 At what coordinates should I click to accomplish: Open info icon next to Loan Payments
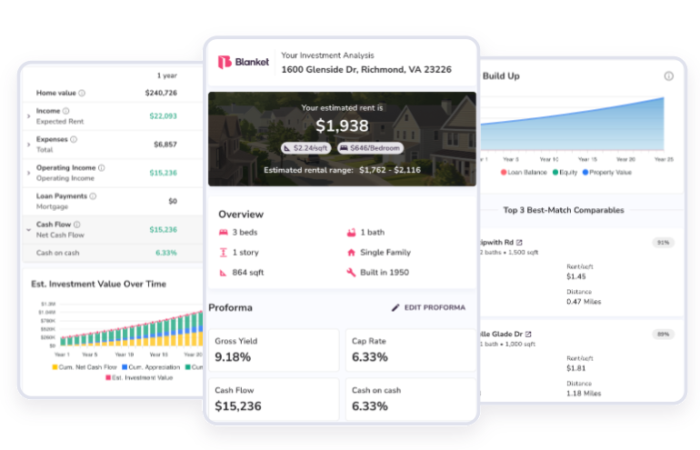click(x=93, y=196)
